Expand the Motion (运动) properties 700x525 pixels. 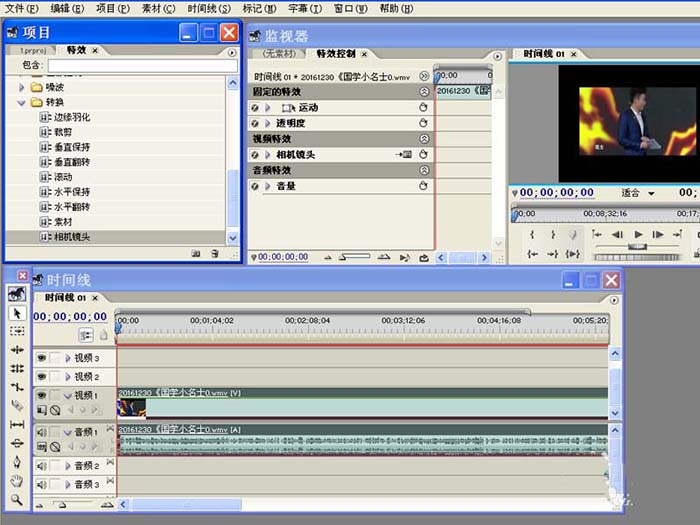[267, 108]
